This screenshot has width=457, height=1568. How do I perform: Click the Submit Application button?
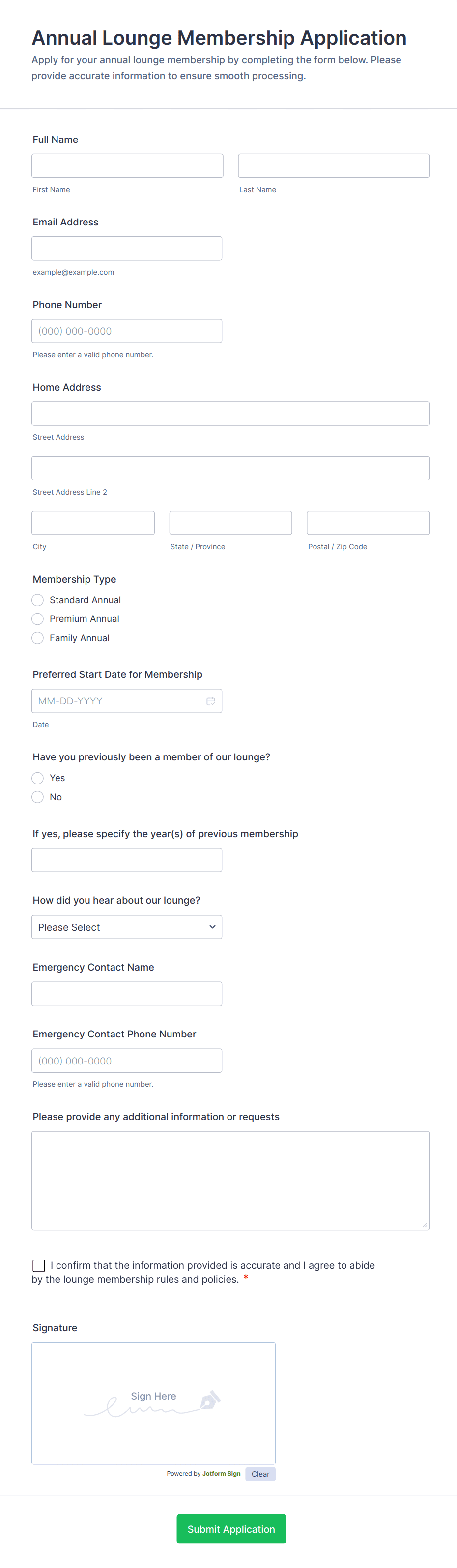click(x=230, y=1528)
